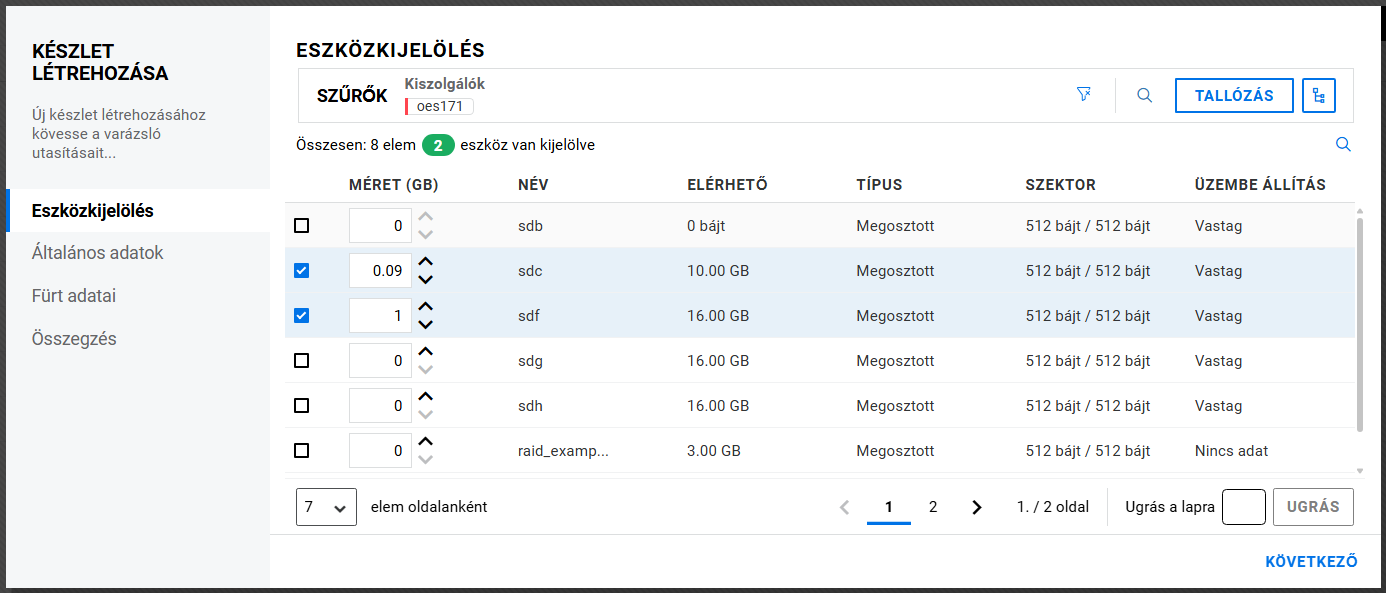Click the table search icon below filters

(x=1343, y=145)
